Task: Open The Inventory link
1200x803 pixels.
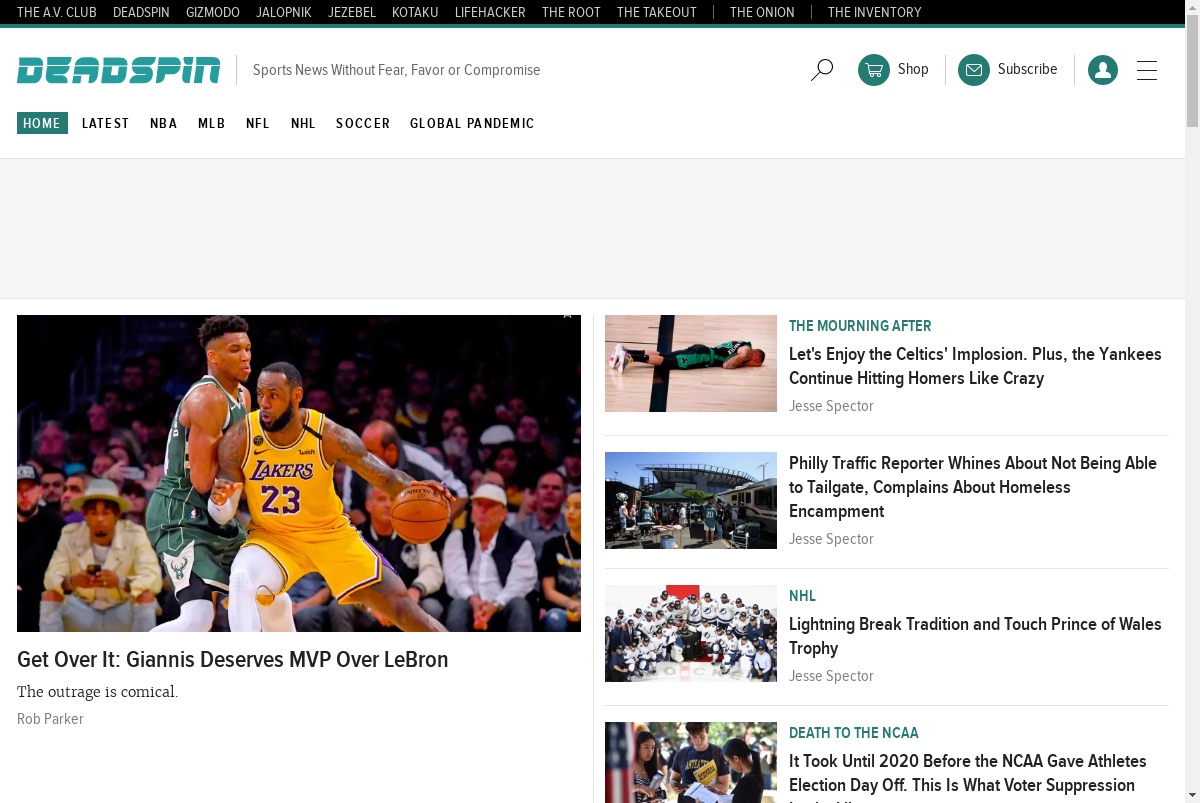Action: pos(875,13)
